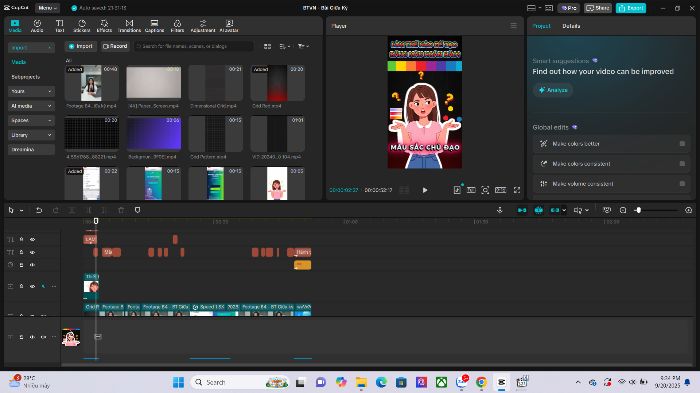Screen dimensions: 700x393
Task: Open the player panel hamburger menu
Action: coord(513,26)
